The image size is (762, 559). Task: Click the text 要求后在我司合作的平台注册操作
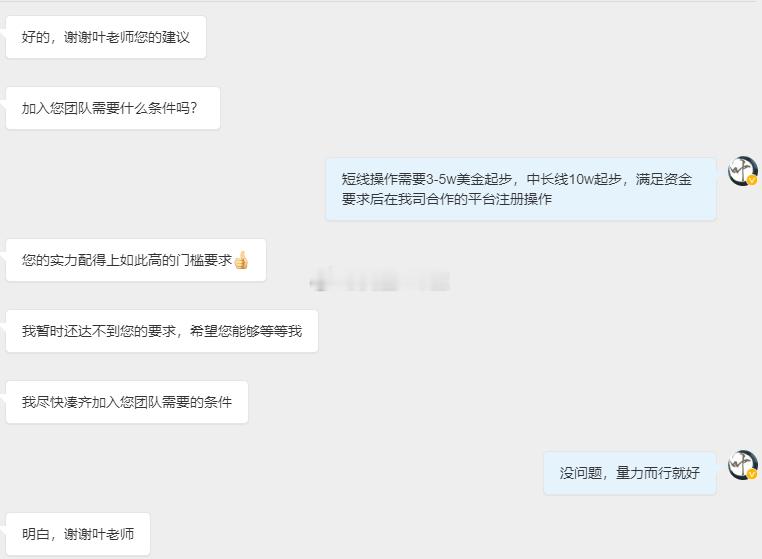coord(447,199)
